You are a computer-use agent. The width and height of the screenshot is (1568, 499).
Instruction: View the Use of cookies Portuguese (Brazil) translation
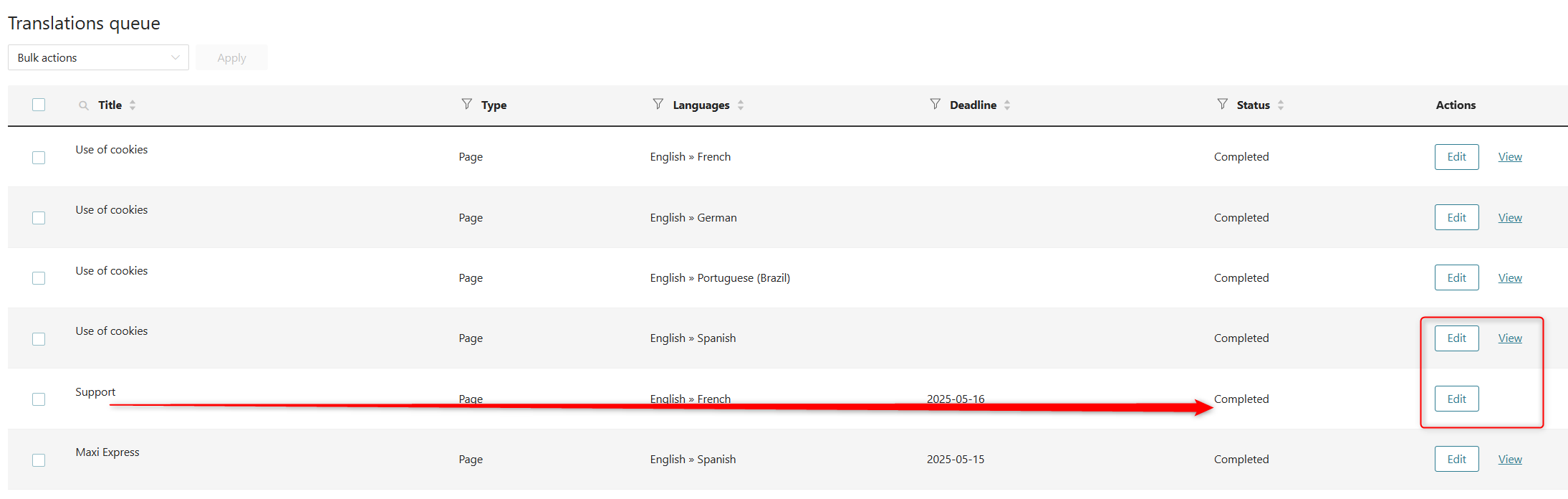1510,277
